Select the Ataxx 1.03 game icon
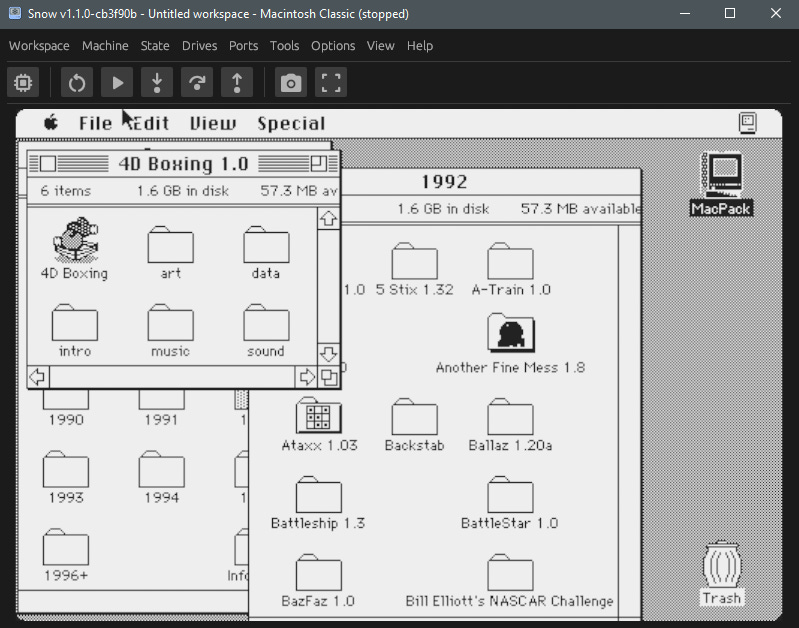The image size is (799, 628). [319, 416]
